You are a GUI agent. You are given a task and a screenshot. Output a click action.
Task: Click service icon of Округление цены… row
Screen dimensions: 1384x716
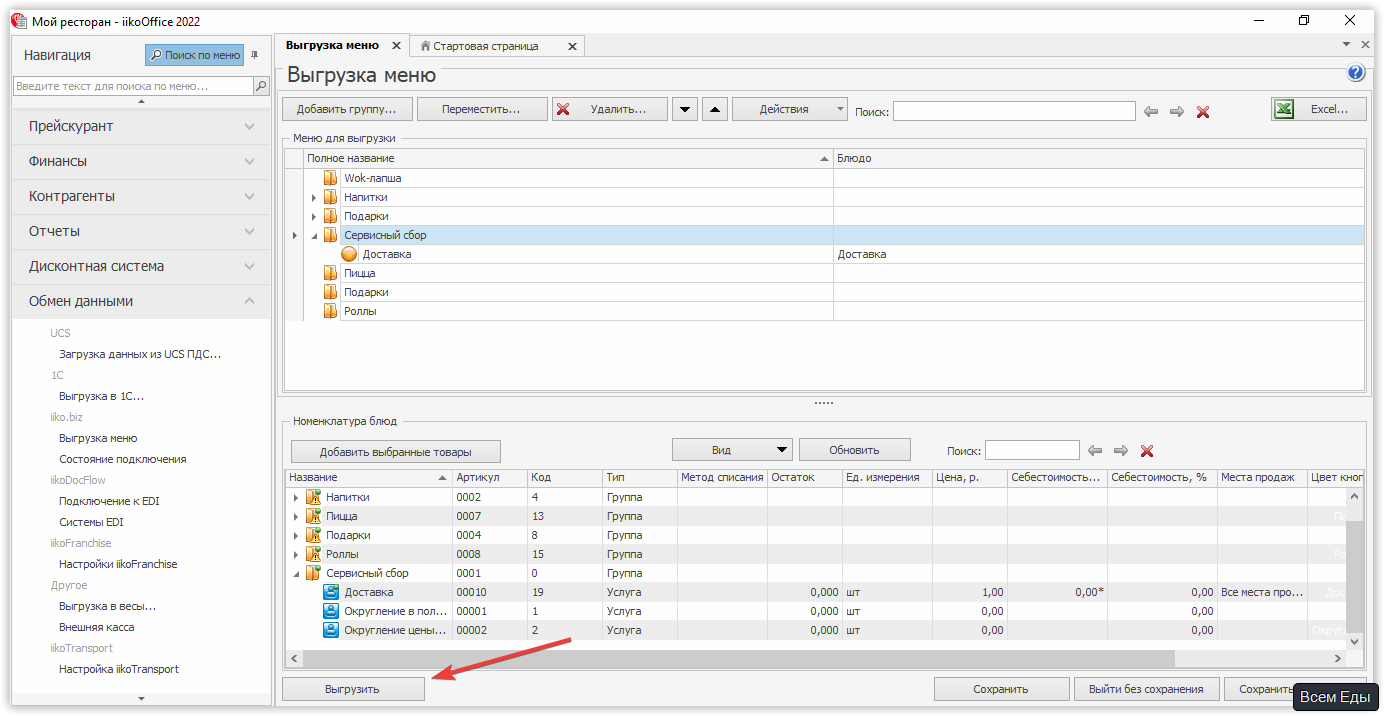coord(331,630)
